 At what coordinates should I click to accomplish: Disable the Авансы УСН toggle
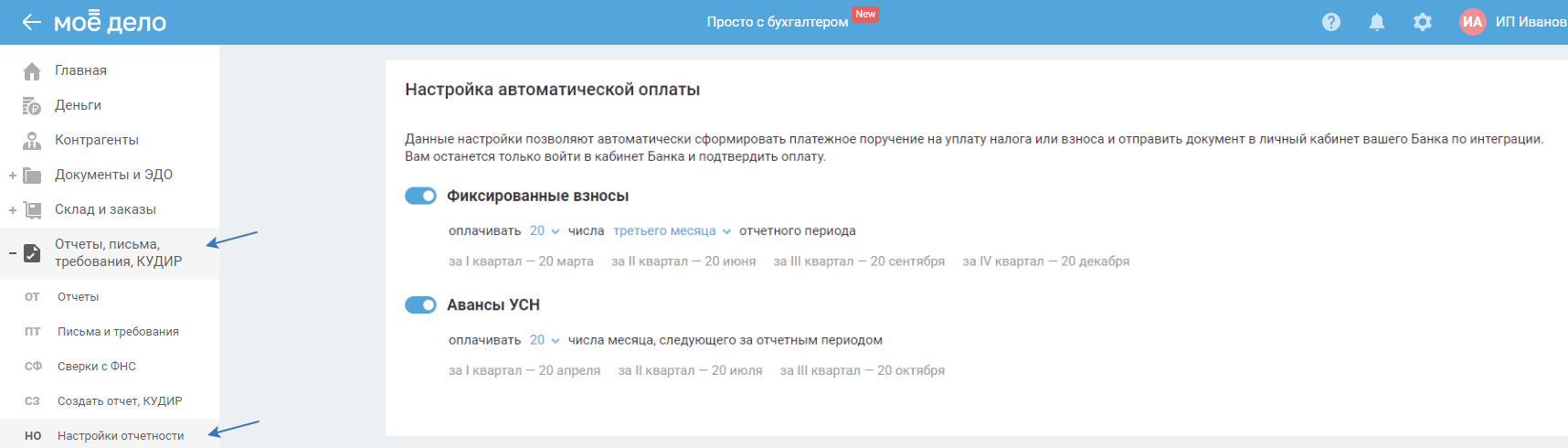pyautogui.click(x=420, y=304)
